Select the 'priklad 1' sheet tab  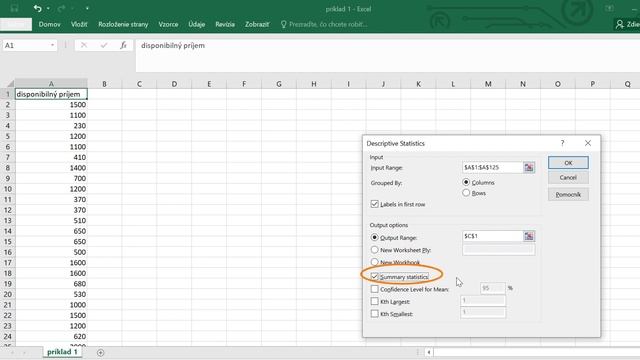tap(62, 352)
